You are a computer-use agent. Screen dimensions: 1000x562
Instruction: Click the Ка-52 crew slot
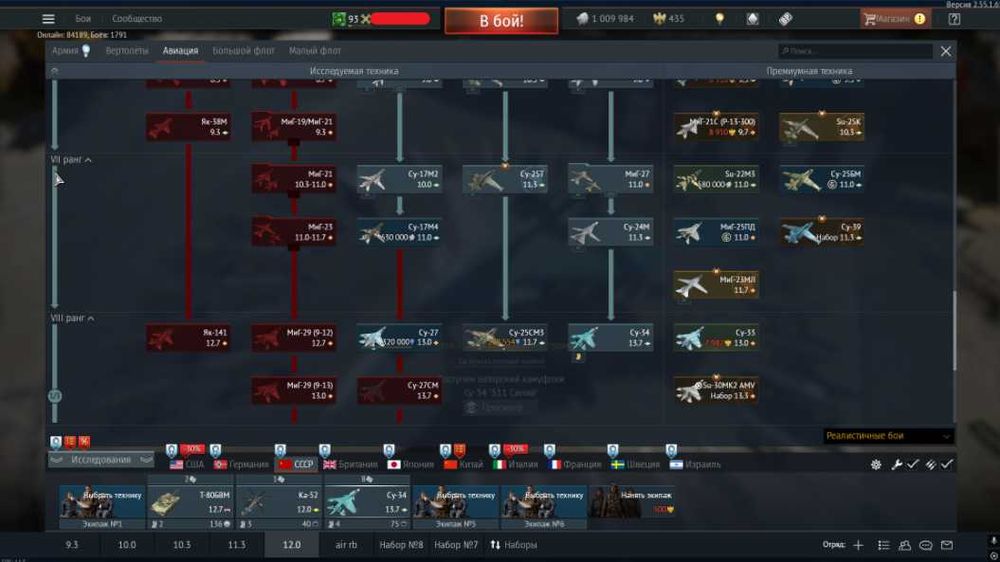pos(278,503)
